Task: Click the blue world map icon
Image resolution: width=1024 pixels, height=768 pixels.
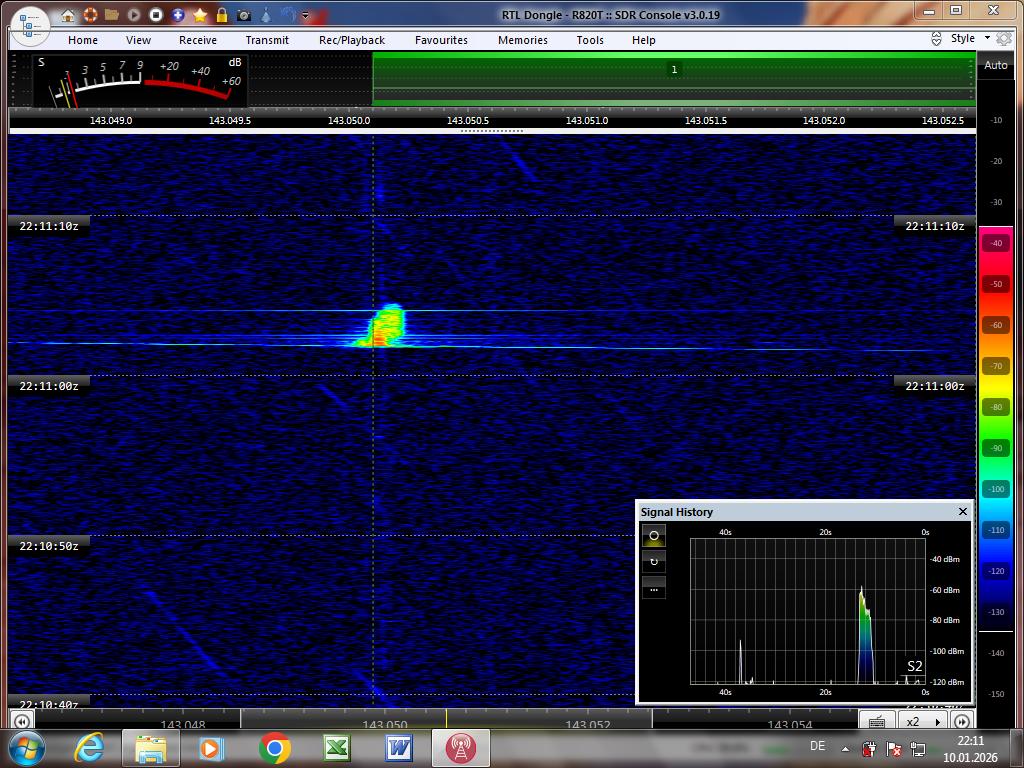Action: (x=288, y=14)
